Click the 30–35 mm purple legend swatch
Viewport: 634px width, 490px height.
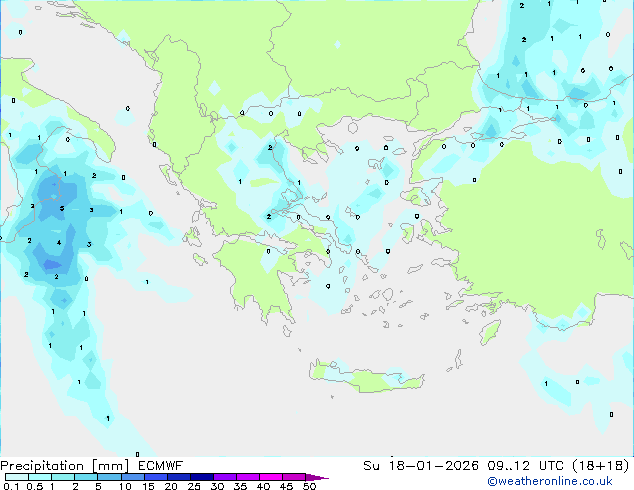(x=225, y=477)
